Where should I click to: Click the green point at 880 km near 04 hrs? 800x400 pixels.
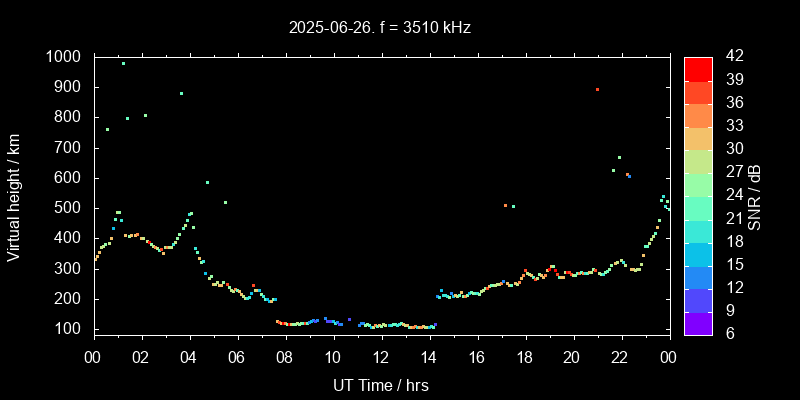point(181,93)
